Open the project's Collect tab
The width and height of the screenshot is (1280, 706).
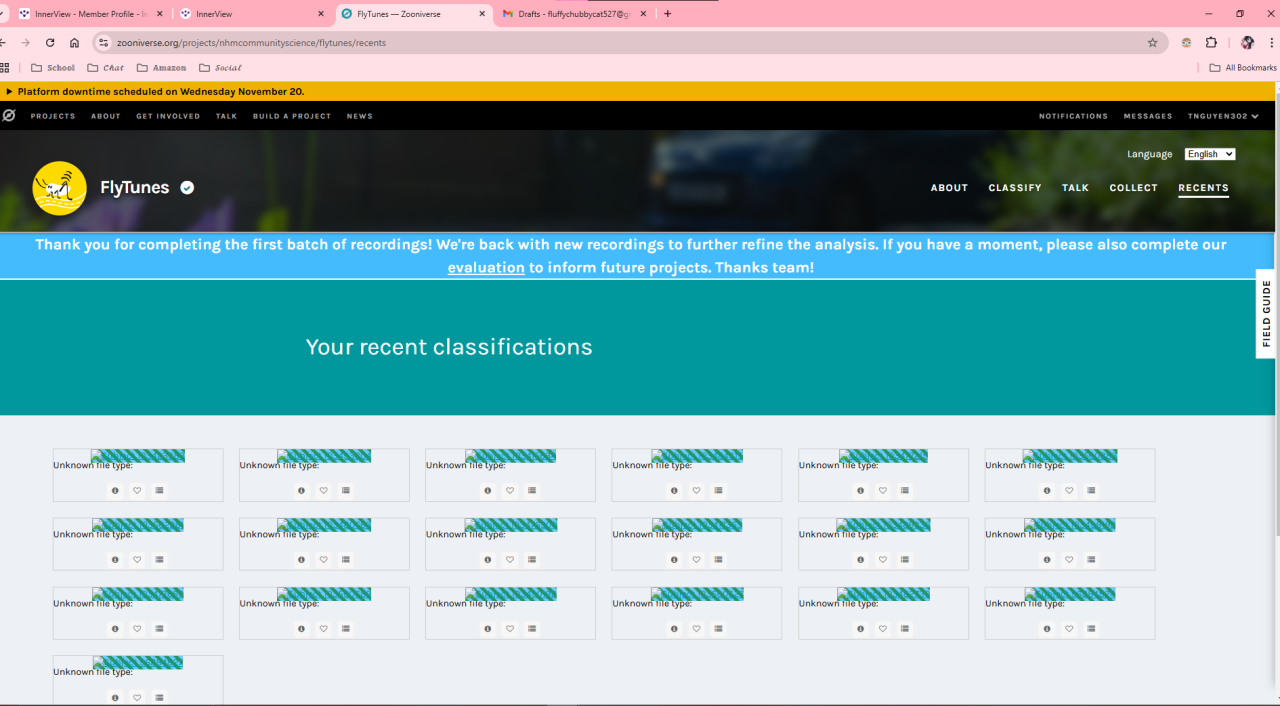[1133, 188]
